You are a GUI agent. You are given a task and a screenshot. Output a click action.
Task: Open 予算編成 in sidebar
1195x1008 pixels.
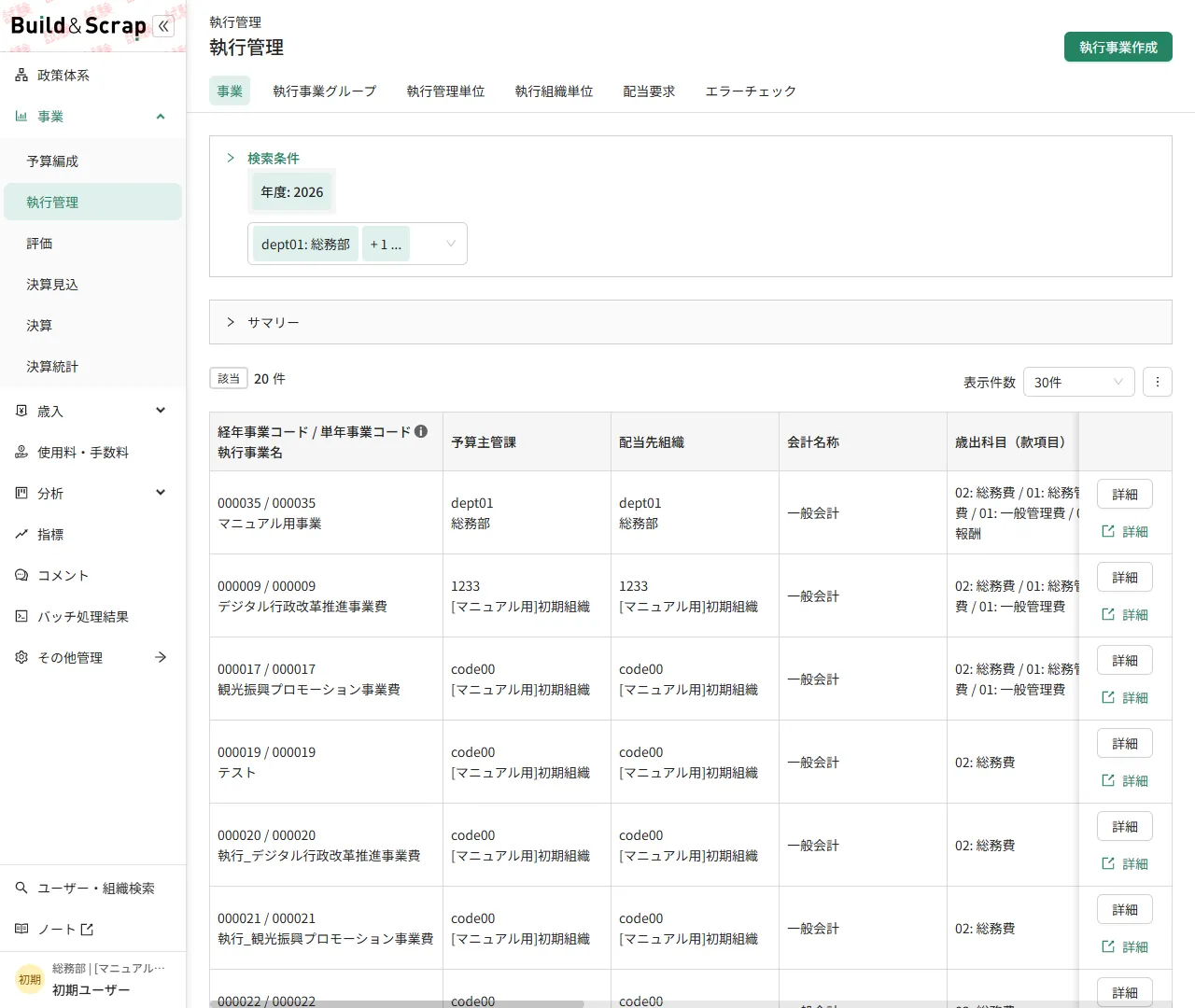click(92, 161)
